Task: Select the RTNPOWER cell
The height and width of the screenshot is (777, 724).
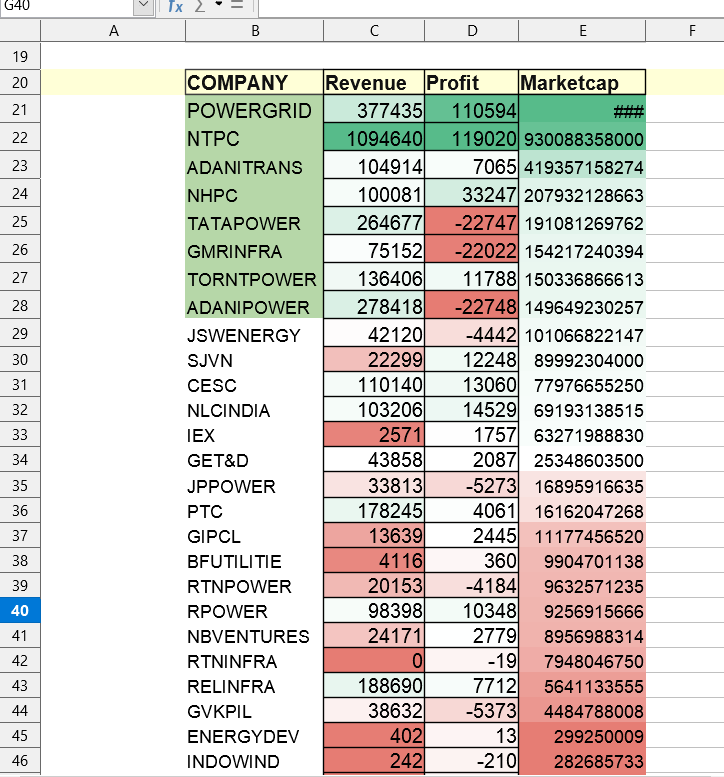Action: pyautogui.click(x=254, y=586)
